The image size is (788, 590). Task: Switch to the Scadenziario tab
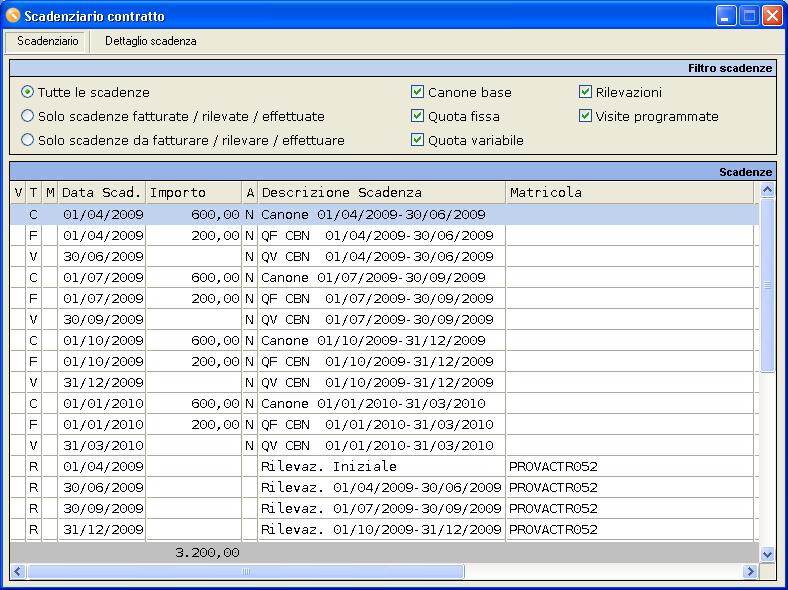coord(48,41)
